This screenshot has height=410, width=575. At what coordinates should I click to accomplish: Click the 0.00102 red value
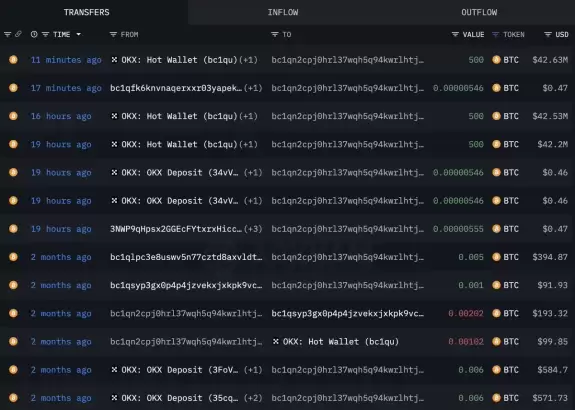click(466, 342)
